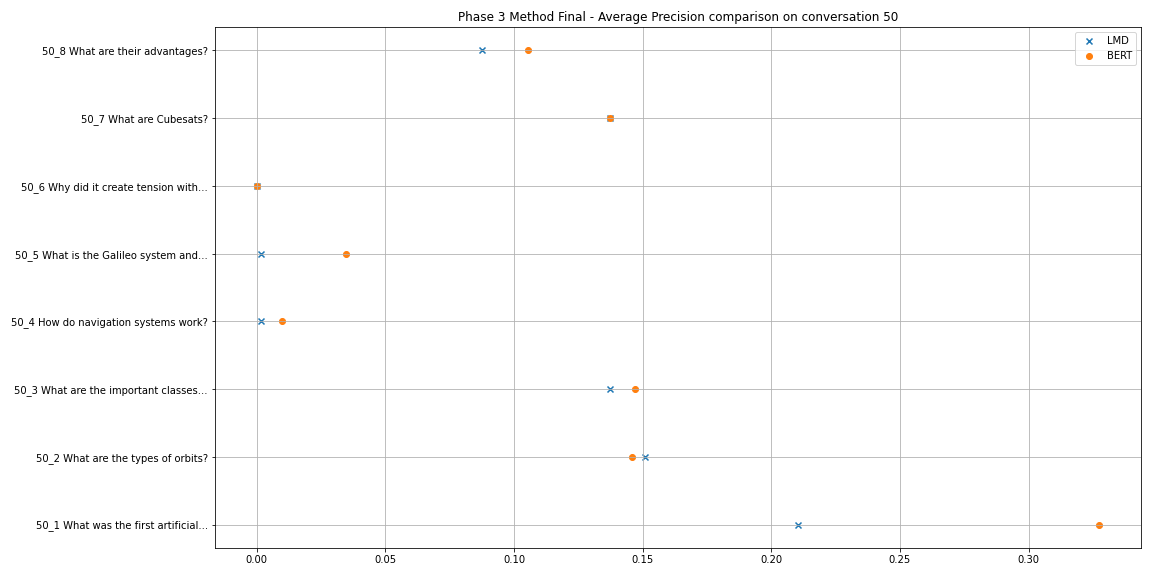This screenshot has height=576, width=1152.
Task: Click the overlapping marker on row 50_7
Action: click(610, 118)
